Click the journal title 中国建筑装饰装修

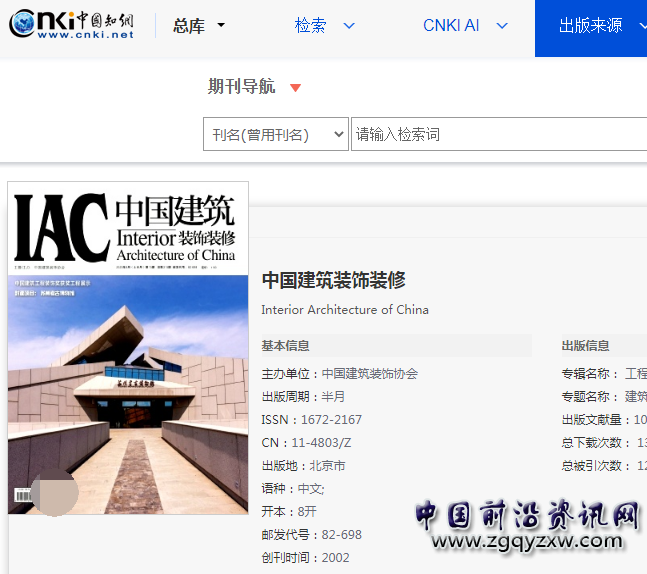point(333,280)
